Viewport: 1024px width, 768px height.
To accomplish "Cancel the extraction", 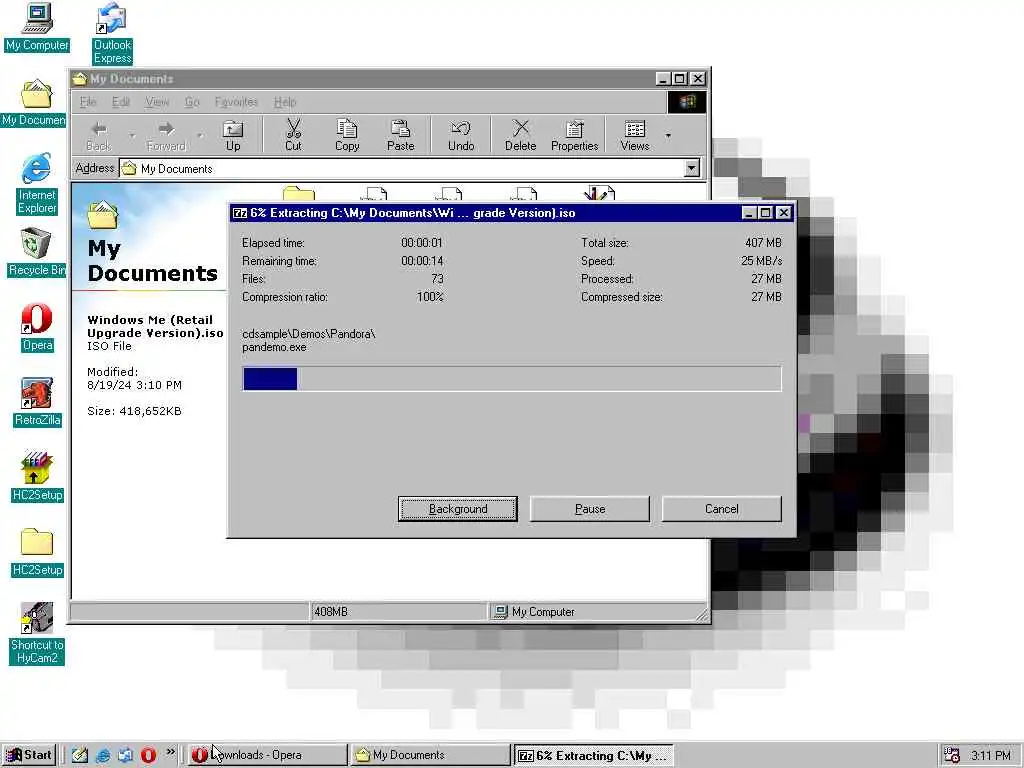I will (722, 509).
